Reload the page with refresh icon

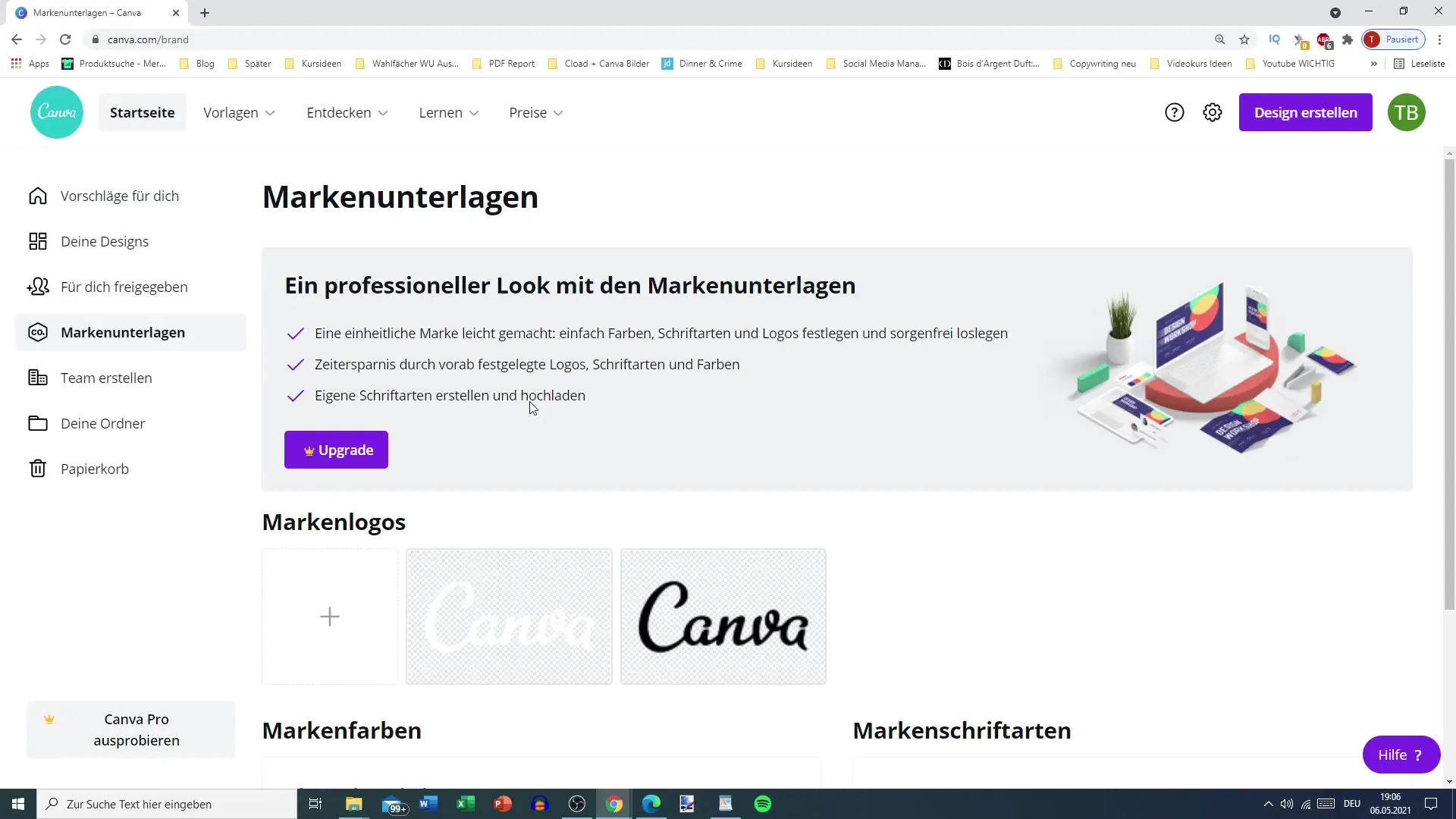tap(65, 39)
